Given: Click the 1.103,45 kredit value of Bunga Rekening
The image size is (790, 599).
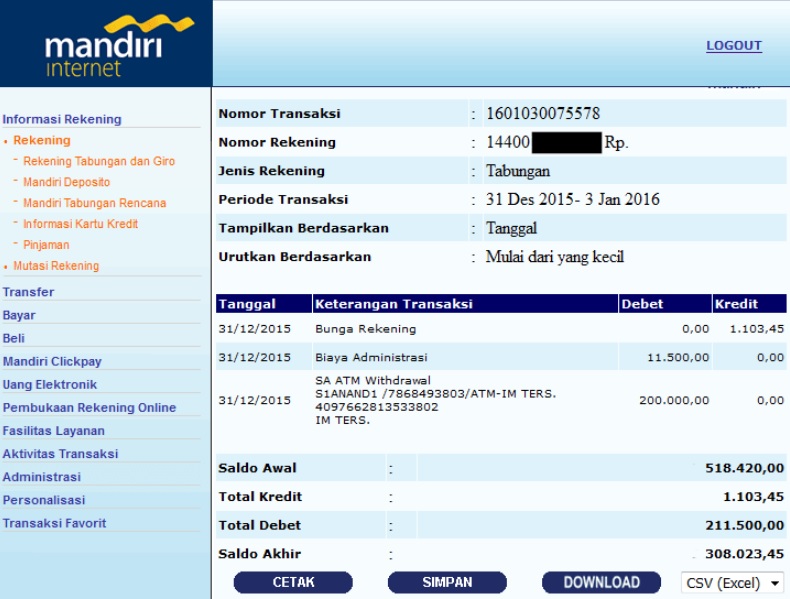Looking at the screenshot, I should pyautogui.click(x=757, y=329).
